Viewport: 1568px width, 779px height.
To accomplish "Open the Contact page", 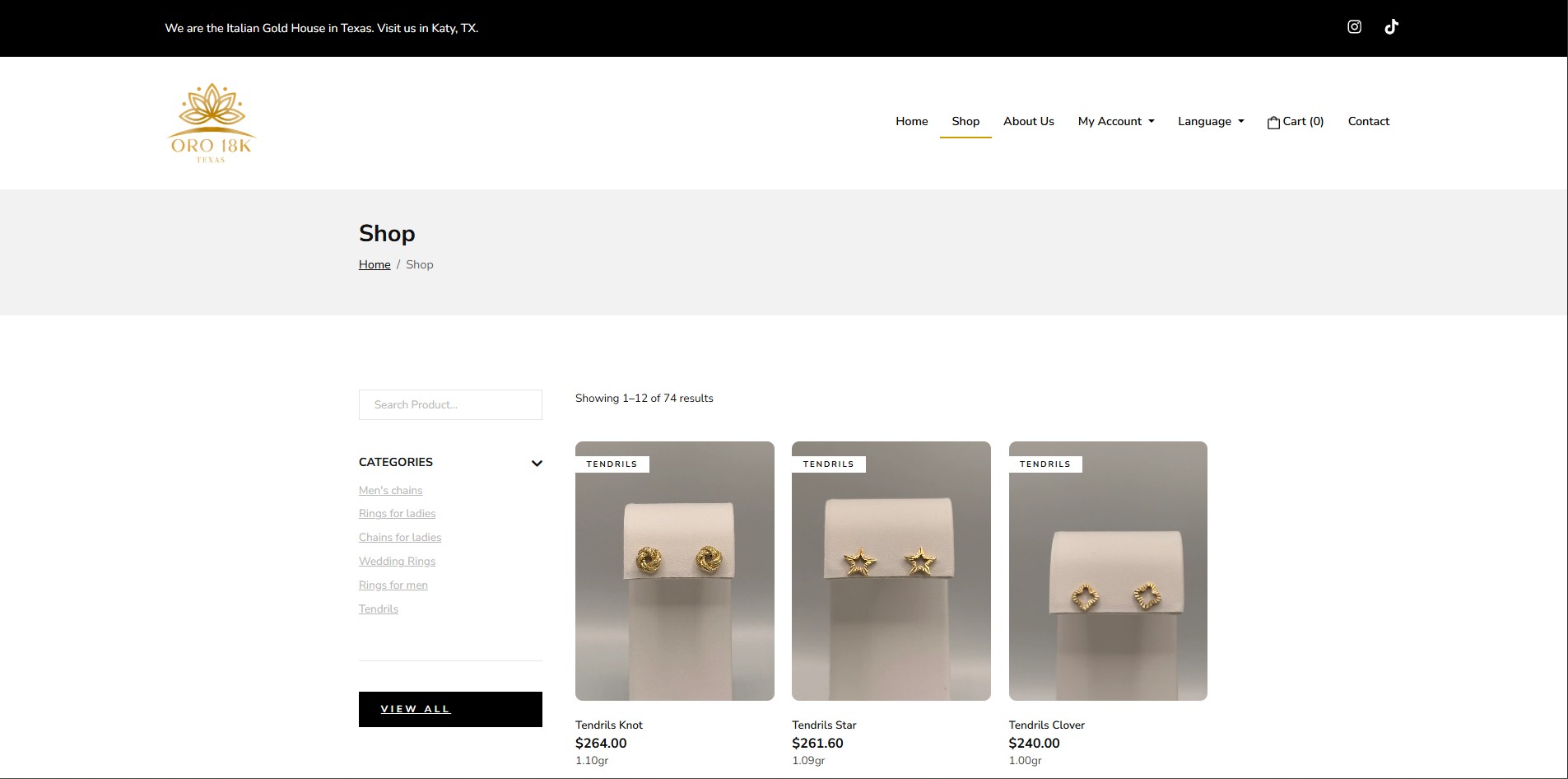I will (x=1368, y=121).
